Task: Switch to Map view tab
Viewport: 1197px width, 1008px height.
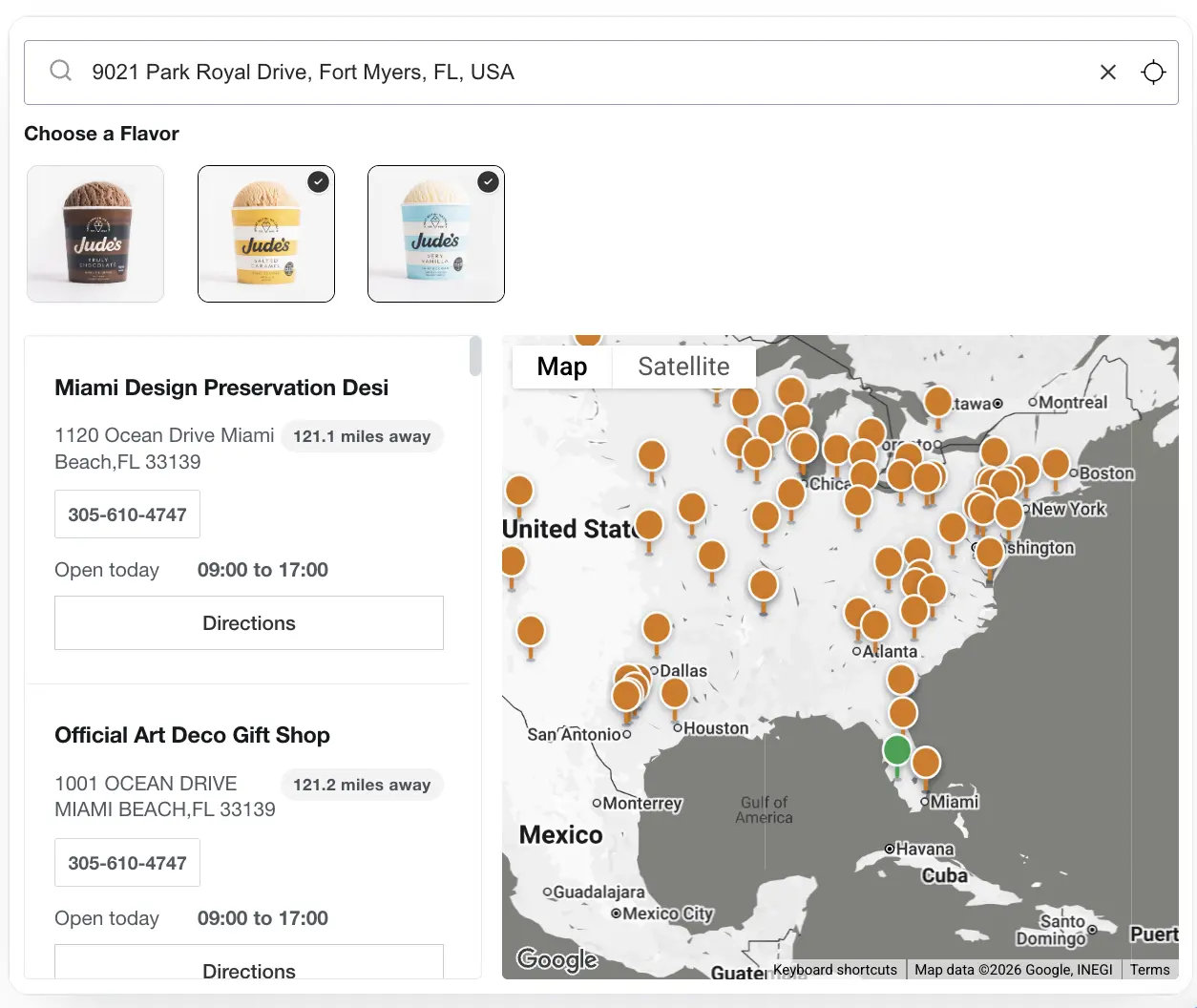Action: coord(561,367)
